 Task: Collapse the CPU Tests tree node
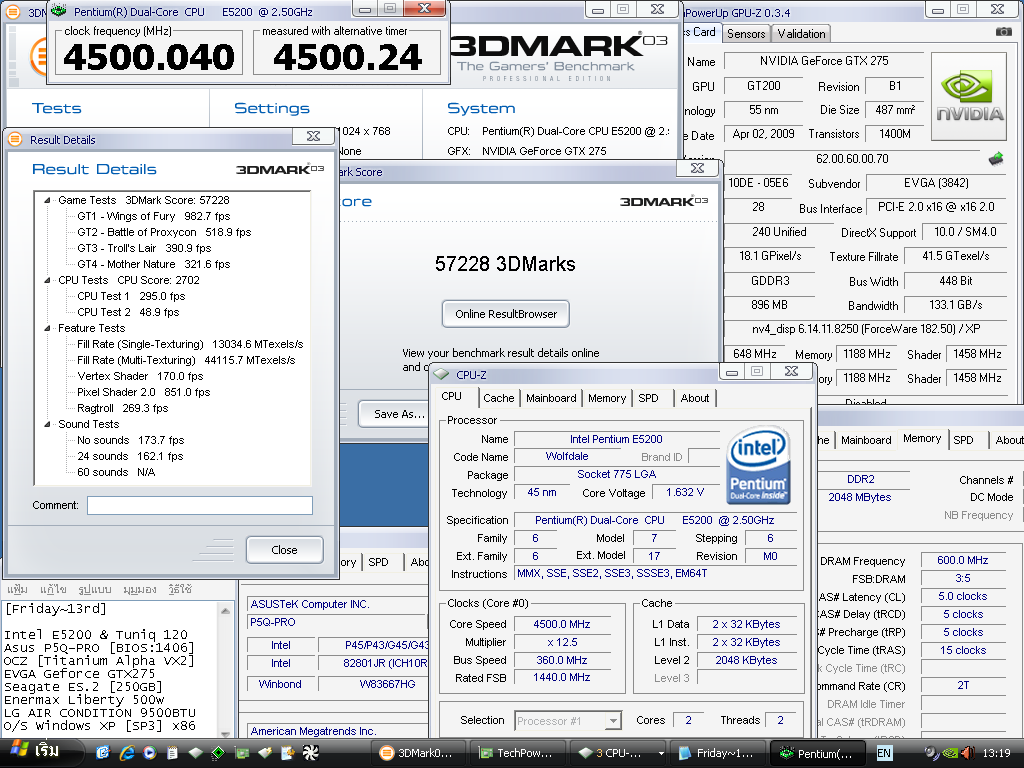pos(47,280)
